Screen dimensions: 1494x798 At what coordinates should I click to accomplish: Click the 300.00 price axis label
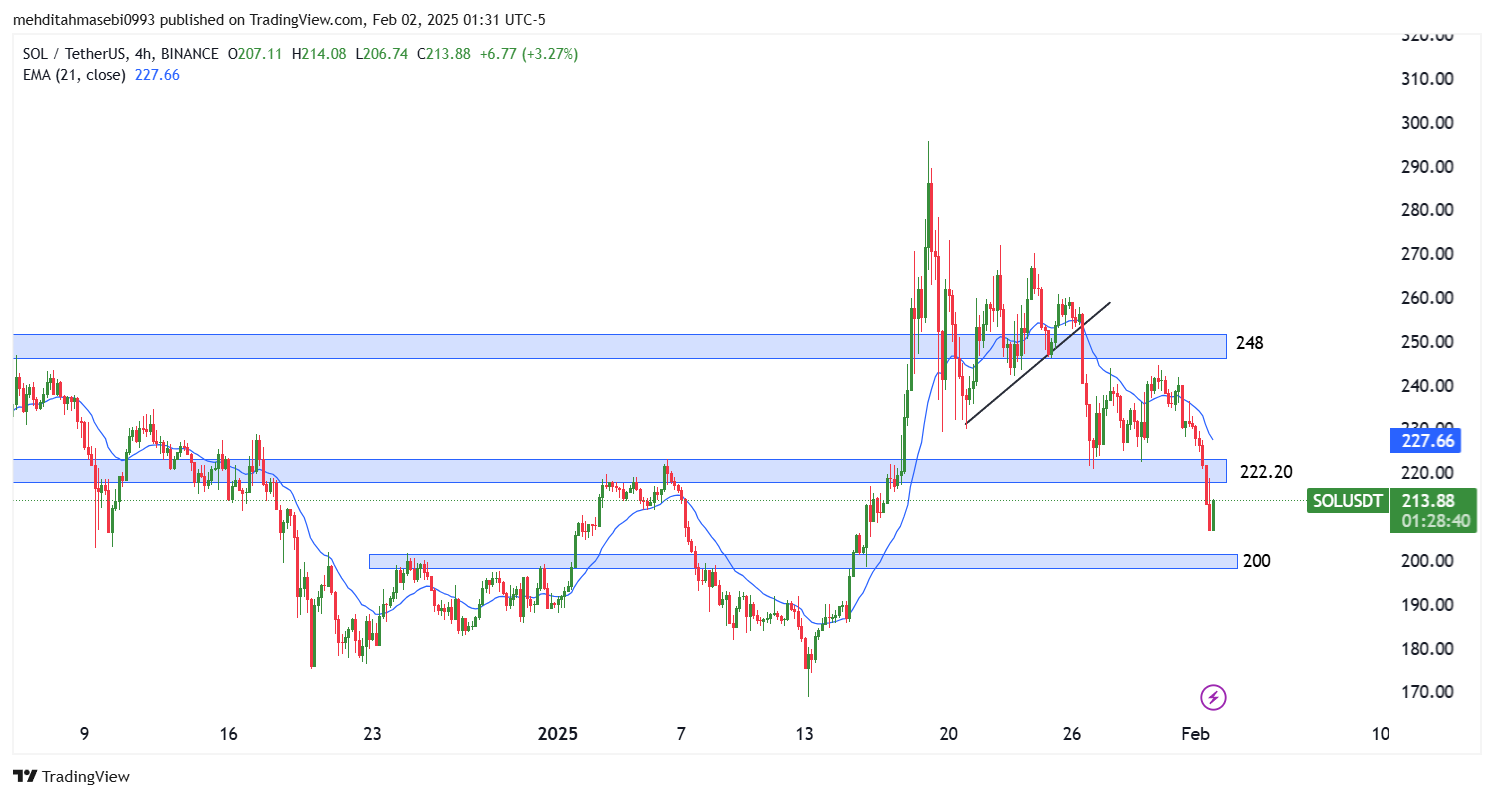coord(1426,123)
